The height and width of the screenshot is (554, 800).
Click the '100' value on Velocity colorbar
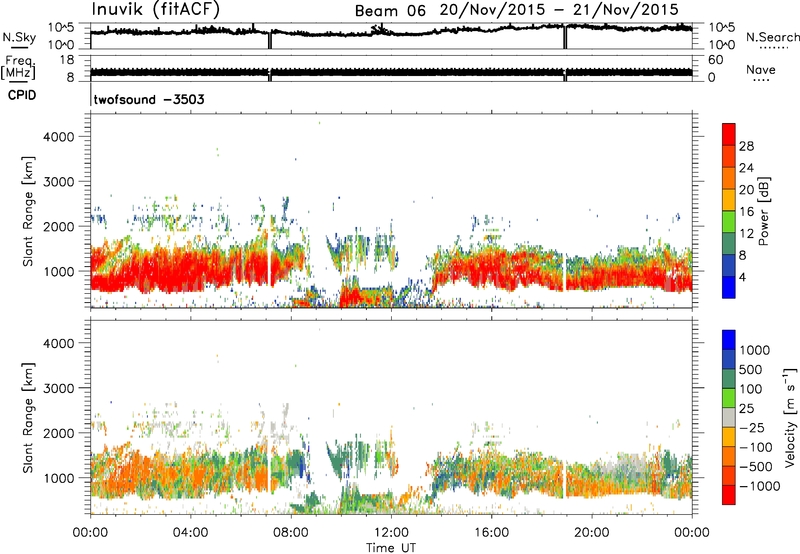pos(752,389)
